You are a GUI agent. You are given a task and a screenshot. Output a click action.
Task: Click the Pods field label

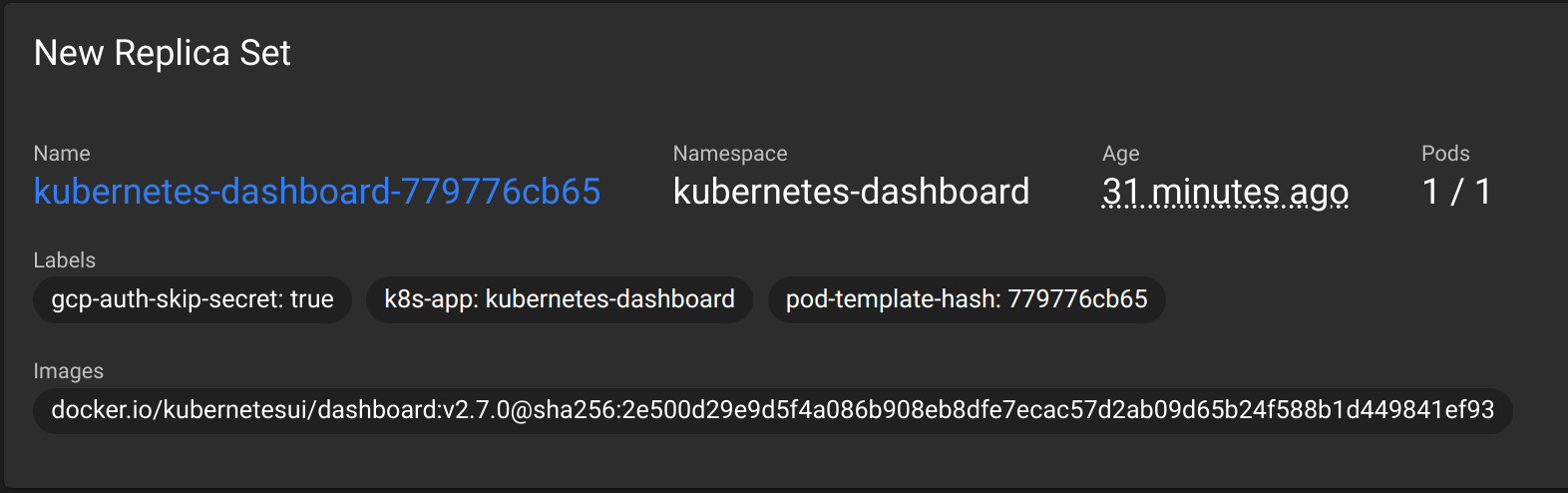[x=1445, y=154]
